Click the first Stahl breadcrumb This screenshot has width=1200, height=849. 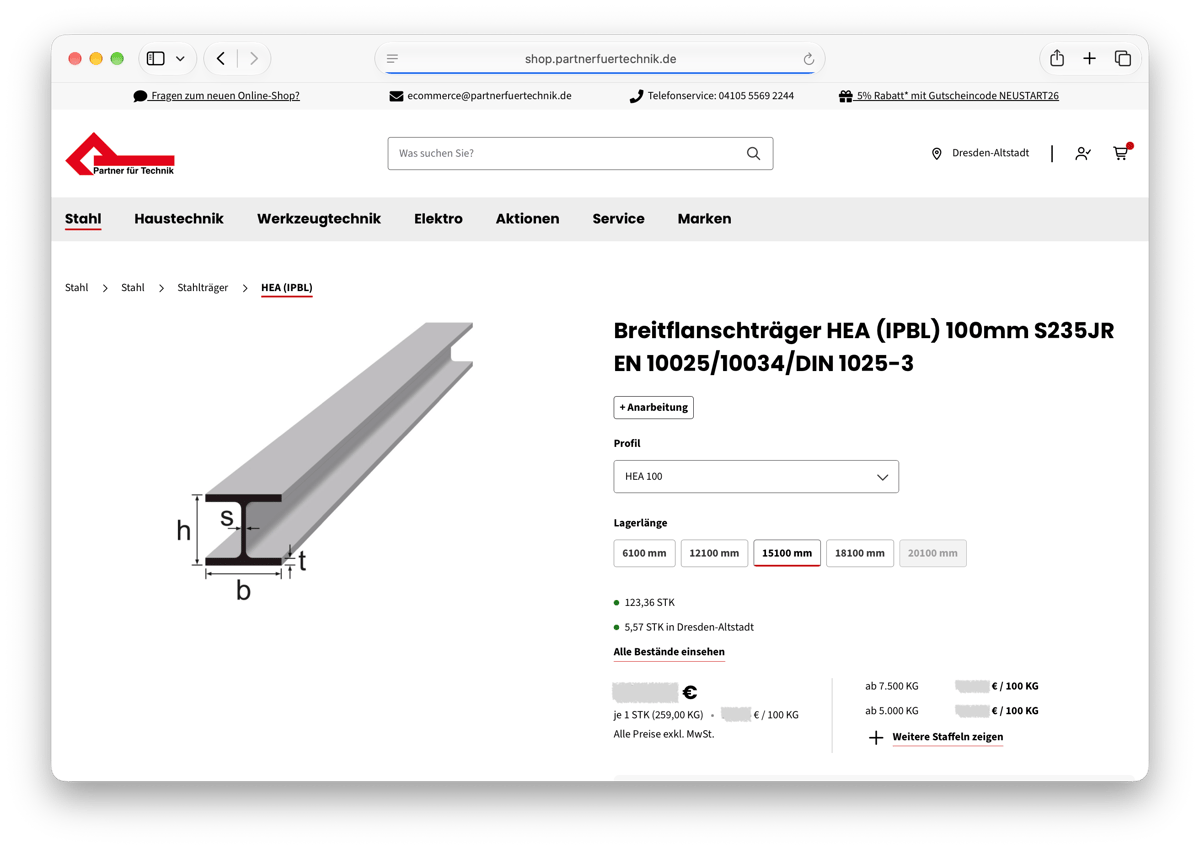76,288
